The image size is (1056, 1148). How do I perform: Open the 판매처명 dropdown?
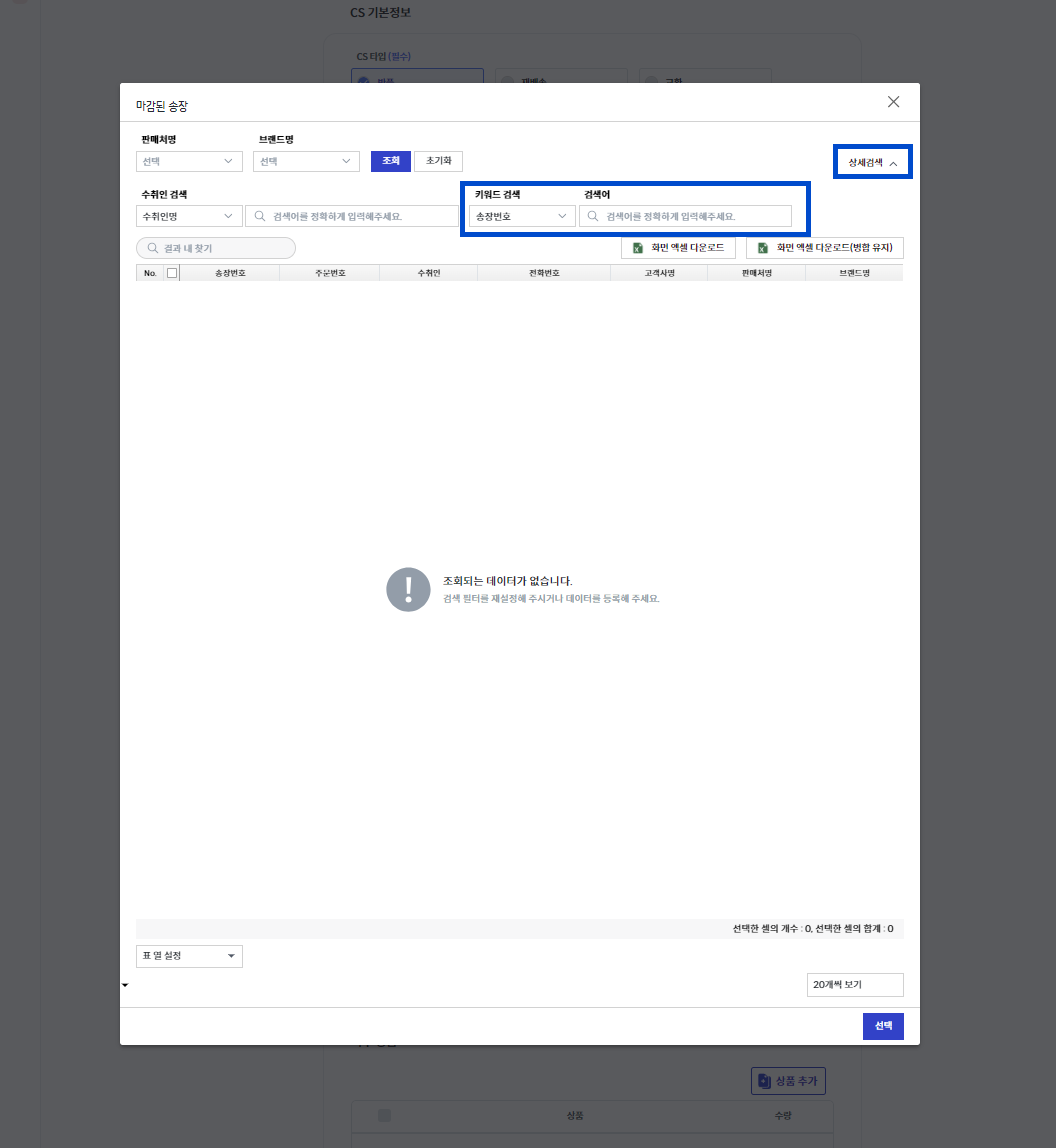[189, 161]
